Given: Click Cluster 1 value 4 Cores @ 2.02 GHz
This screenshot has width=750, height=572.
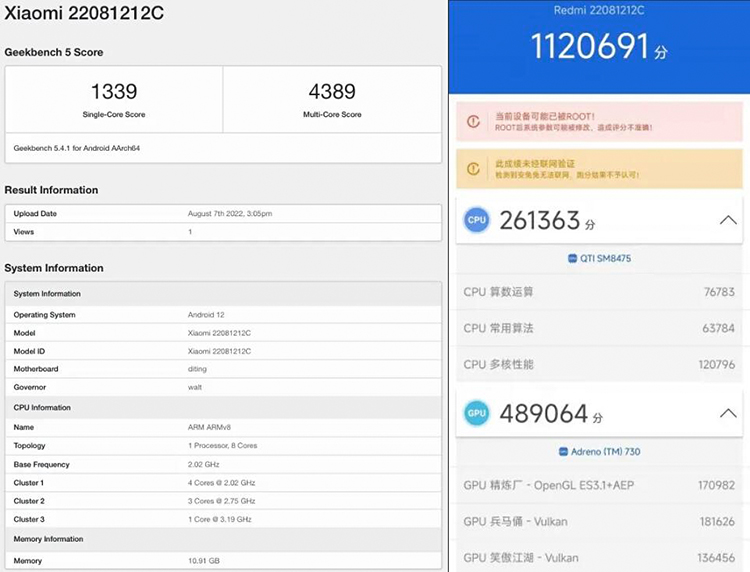Looking at the screenshot, I should click(221, 483).
